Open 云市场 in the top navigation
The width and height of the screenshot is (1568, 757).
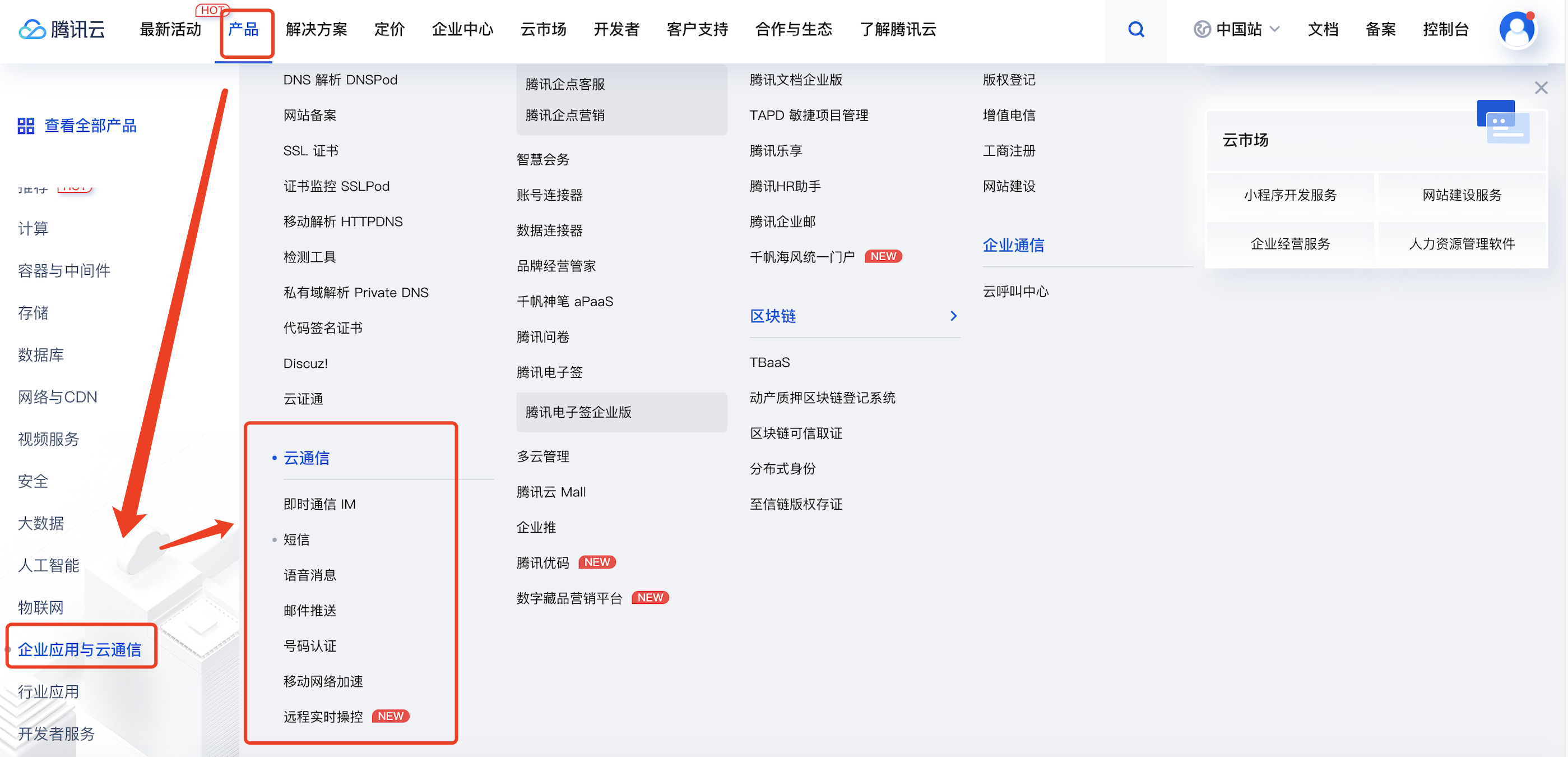click(x=543, y=29)
